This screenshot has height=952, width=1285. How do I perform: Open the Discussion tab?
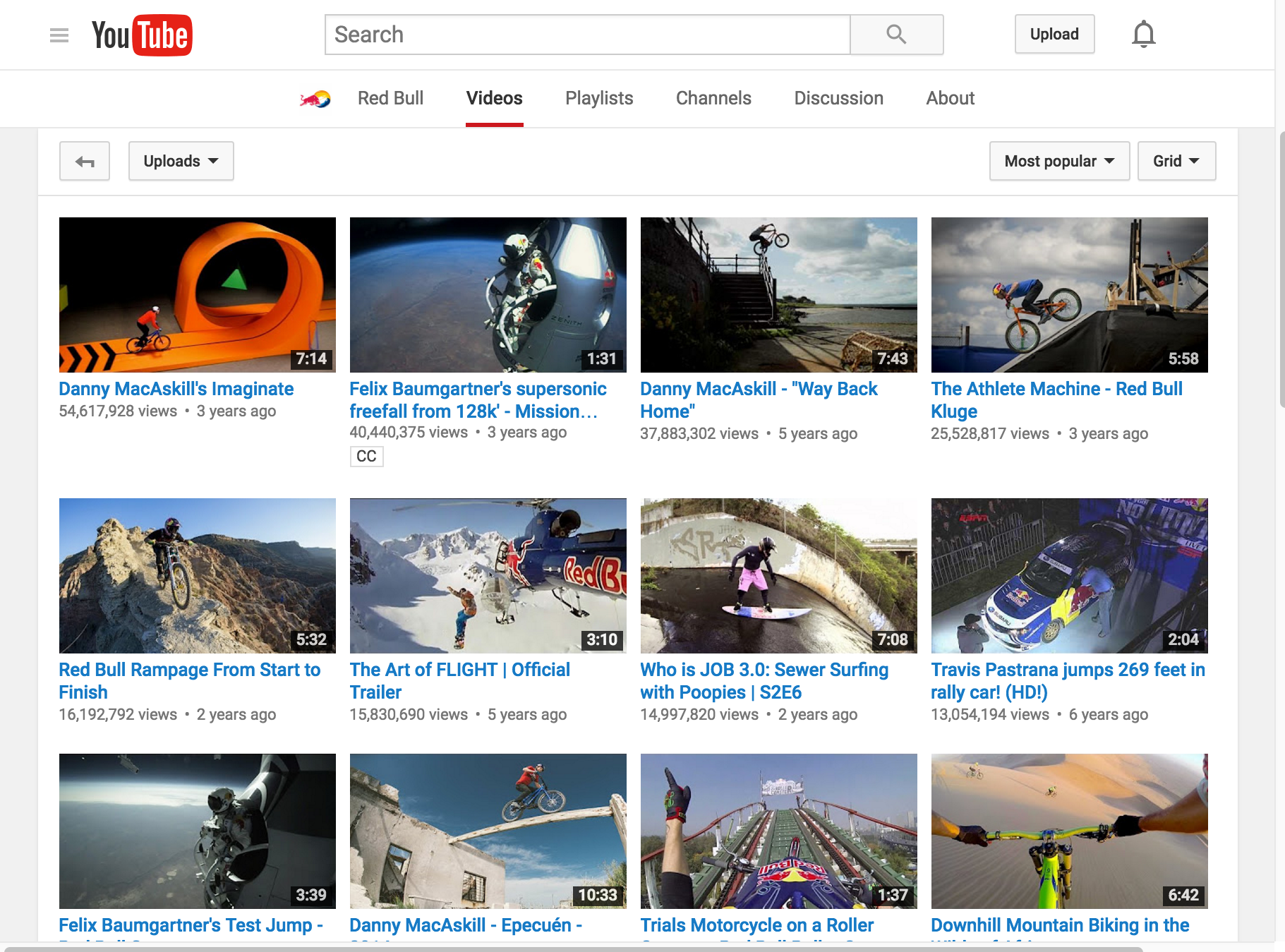point(838,98)
